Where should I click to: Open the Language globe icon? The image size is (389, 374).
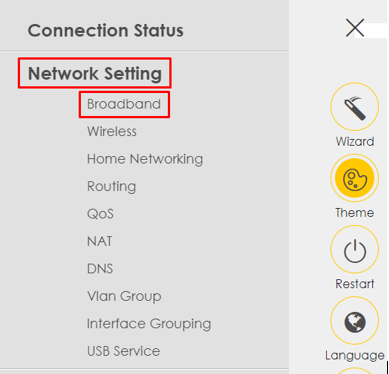coord(354,321)
